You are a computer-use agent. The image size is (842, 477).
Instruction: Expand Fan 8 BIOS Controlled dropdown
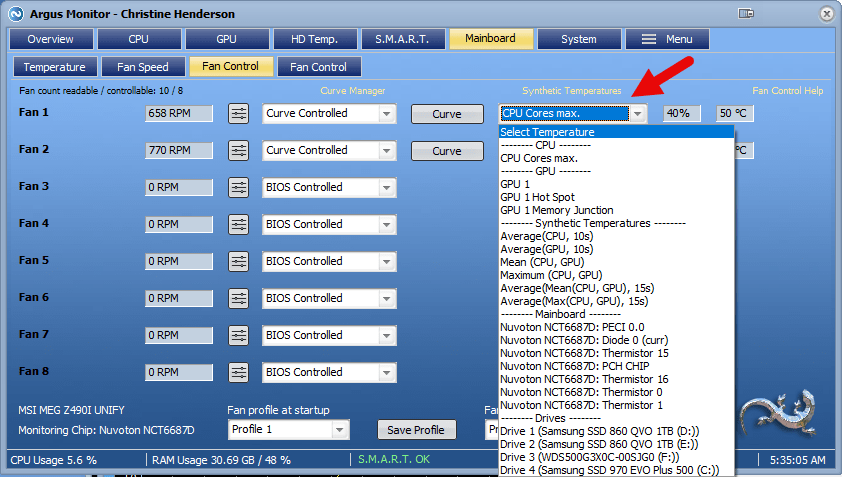pyautogui.click(x=387, y=373)
